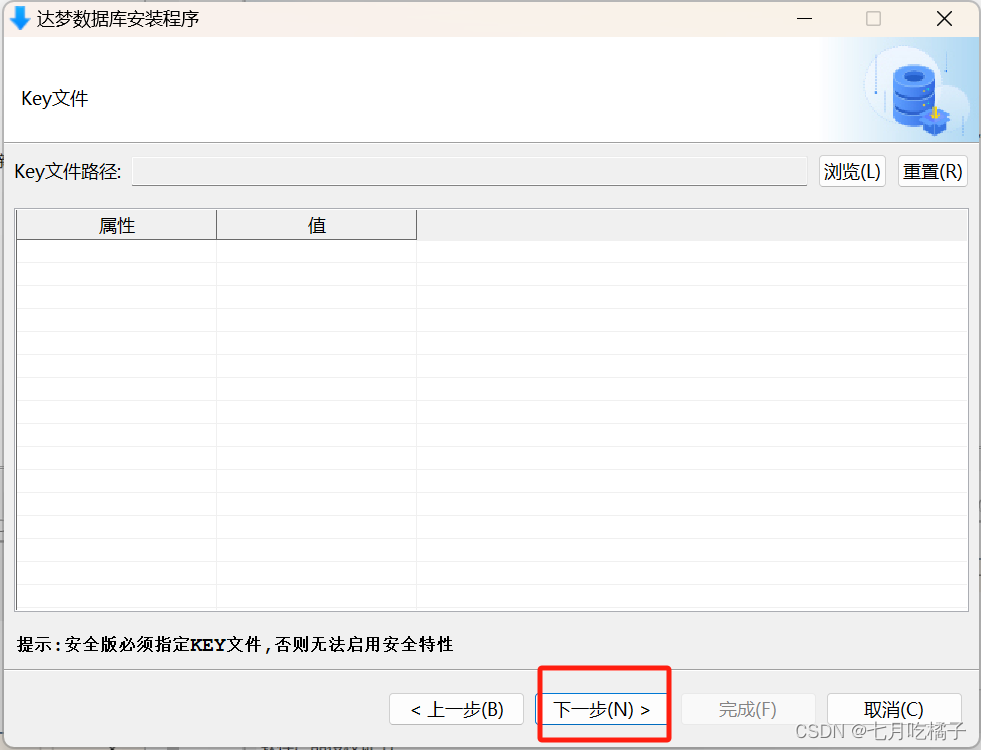981x750 pixels.
Task: Click the disabled 完成(F) button
Action: [x=748, y=709]
